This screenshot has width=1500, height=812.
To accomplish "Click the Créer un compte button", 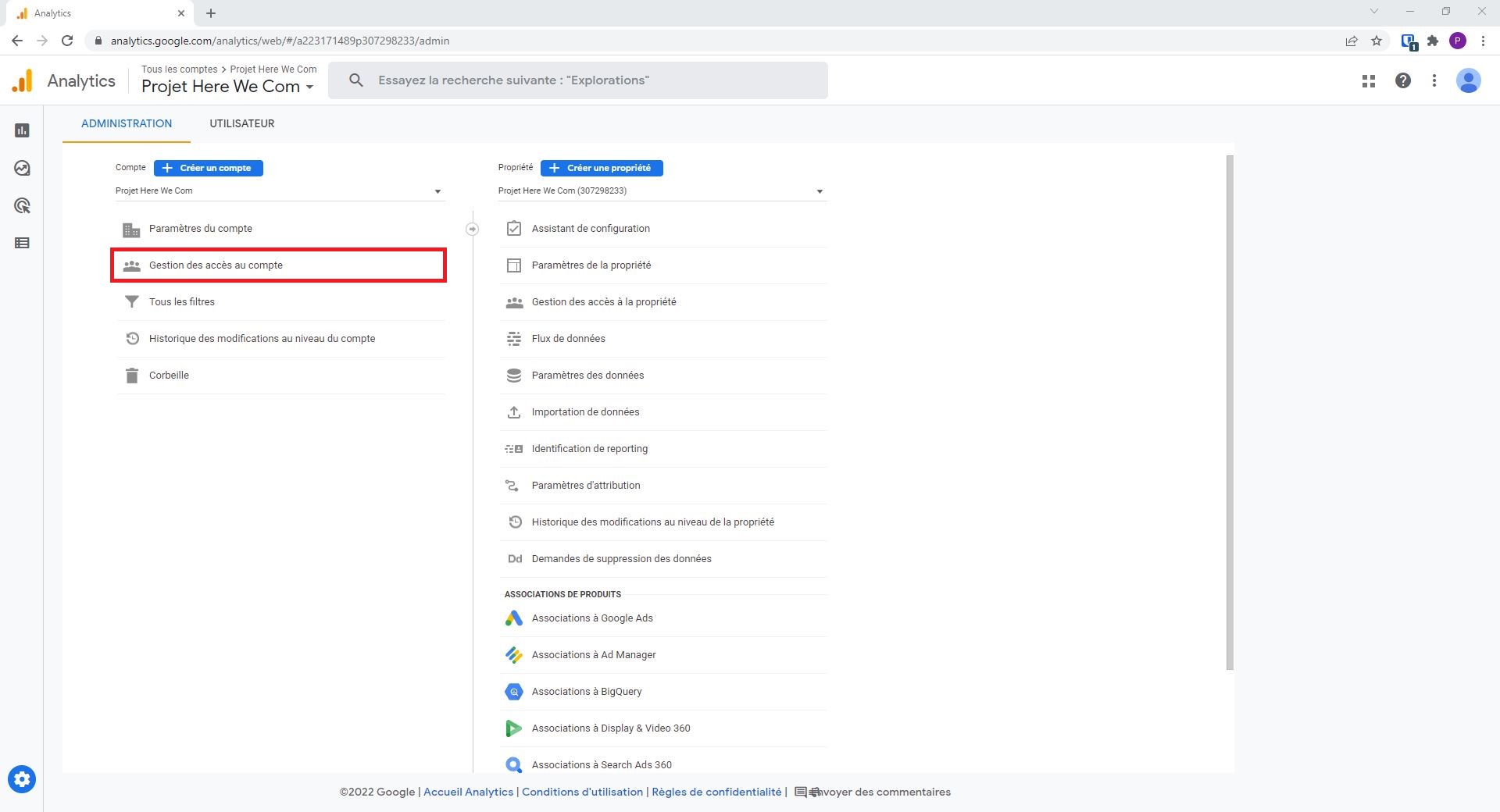I will (x=209, y=168).
